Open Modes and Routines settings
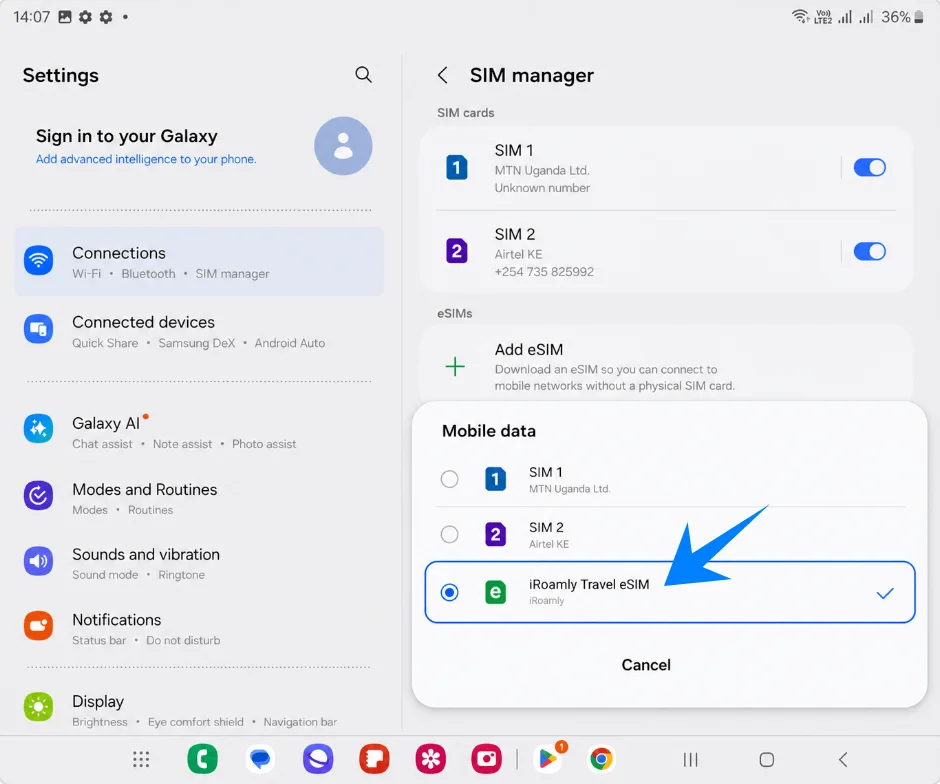 click(x=199, y=498)
